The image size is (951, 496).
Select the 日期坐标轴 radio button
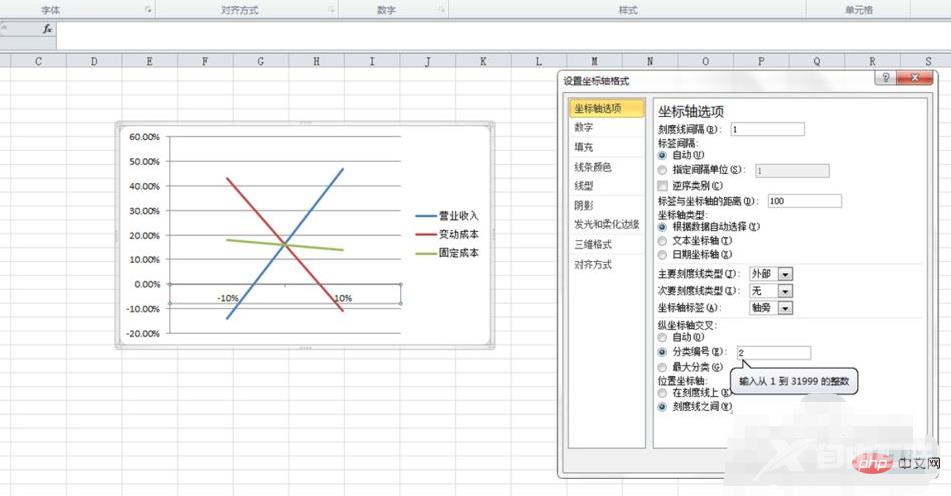point(663,254)
